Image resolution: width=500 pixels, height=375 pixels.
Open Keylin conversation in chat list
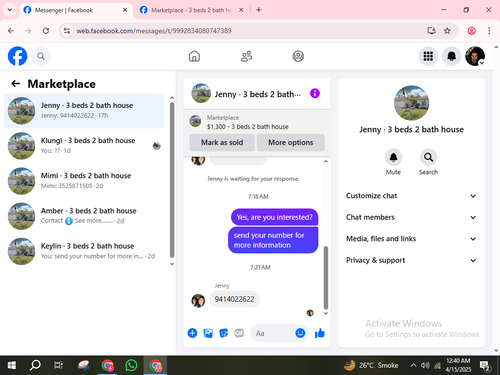pyautogui.click(x=84, y=251)
